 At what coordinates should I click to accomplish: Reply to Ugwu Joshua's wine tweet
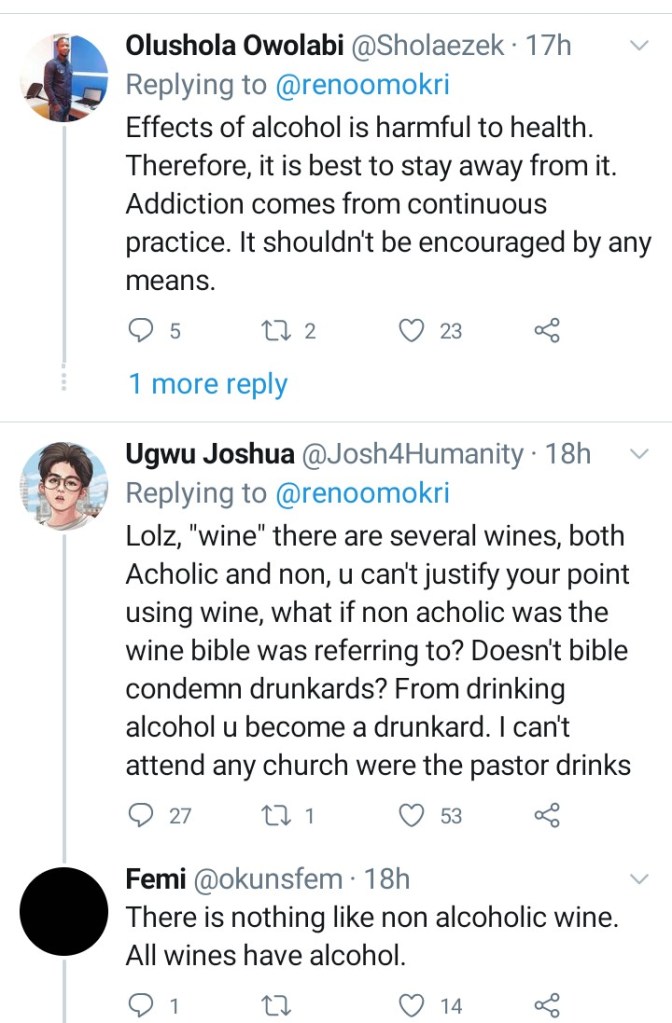pos(142,815)
